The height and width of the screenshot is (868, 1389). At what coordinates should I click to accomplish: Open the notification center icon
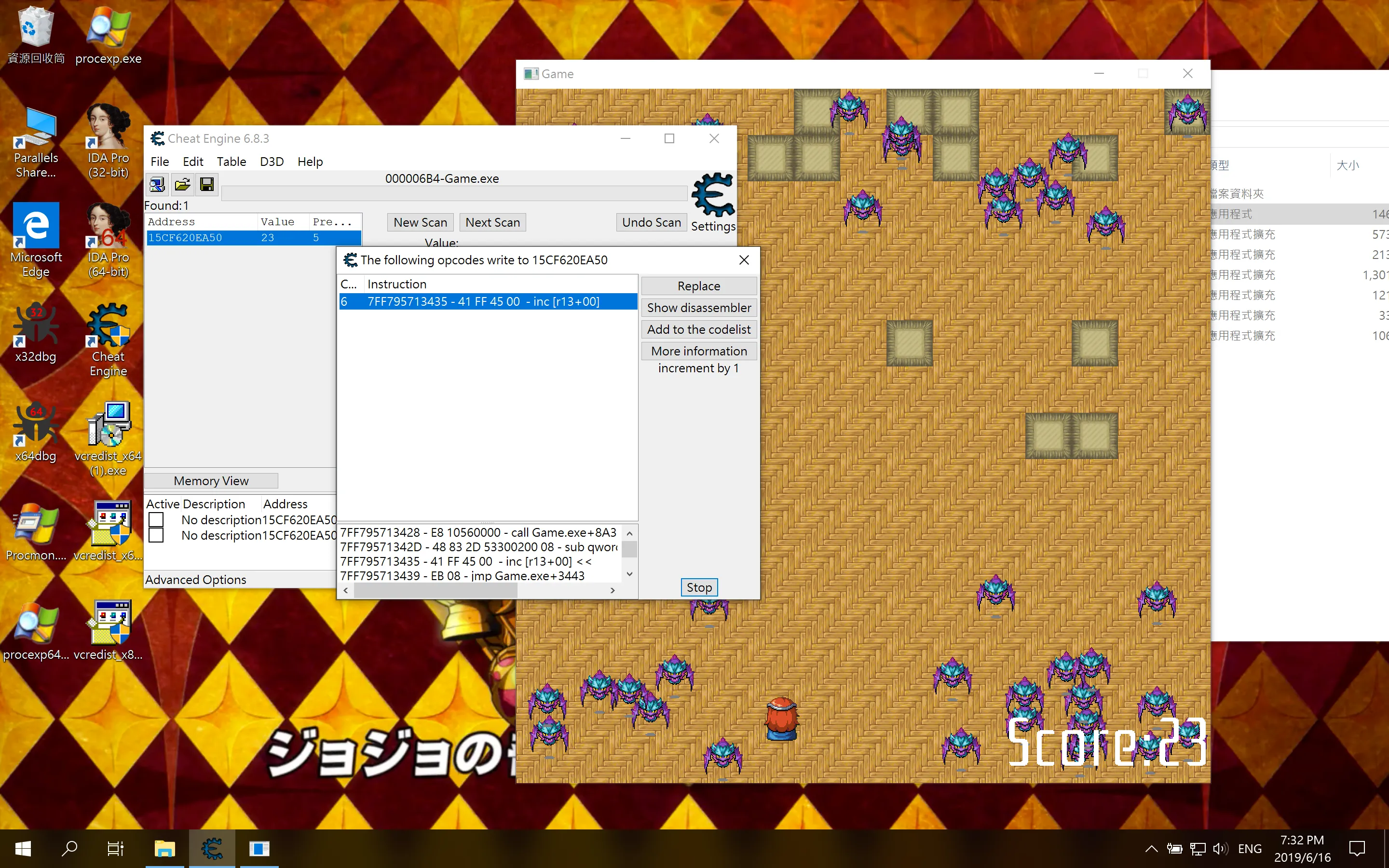click(1357, 849)
